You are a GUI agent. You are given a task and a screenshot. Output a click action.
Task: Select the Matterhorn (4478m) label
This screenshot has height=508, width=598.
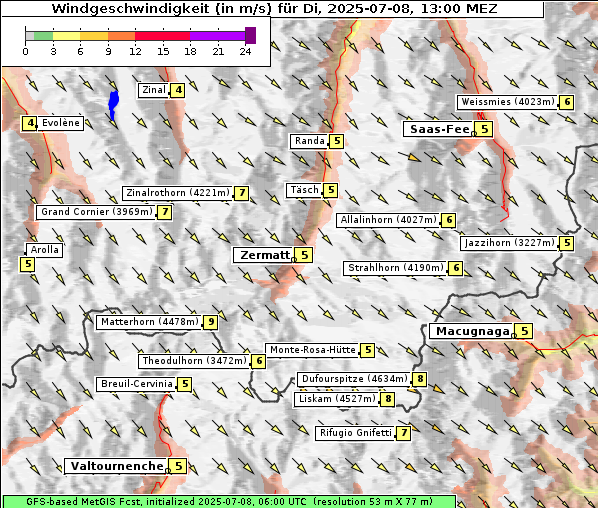[150, 322]
